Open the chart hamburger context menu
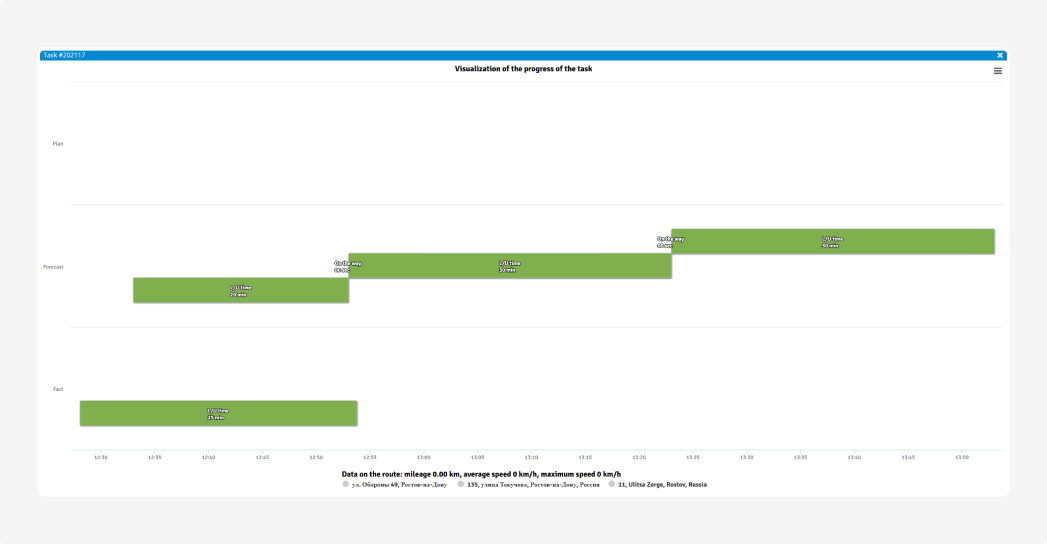The height and width of the screenshot is (544, 1047). 997,71
